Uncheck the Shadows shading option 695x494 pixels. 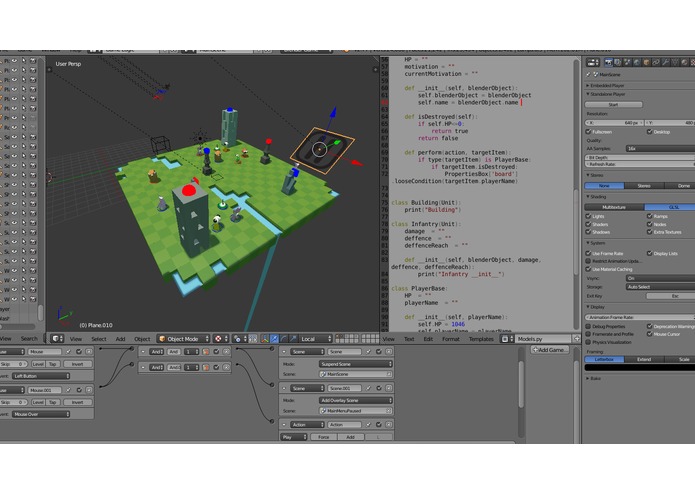pyautogui.click(x=589, y=232)
